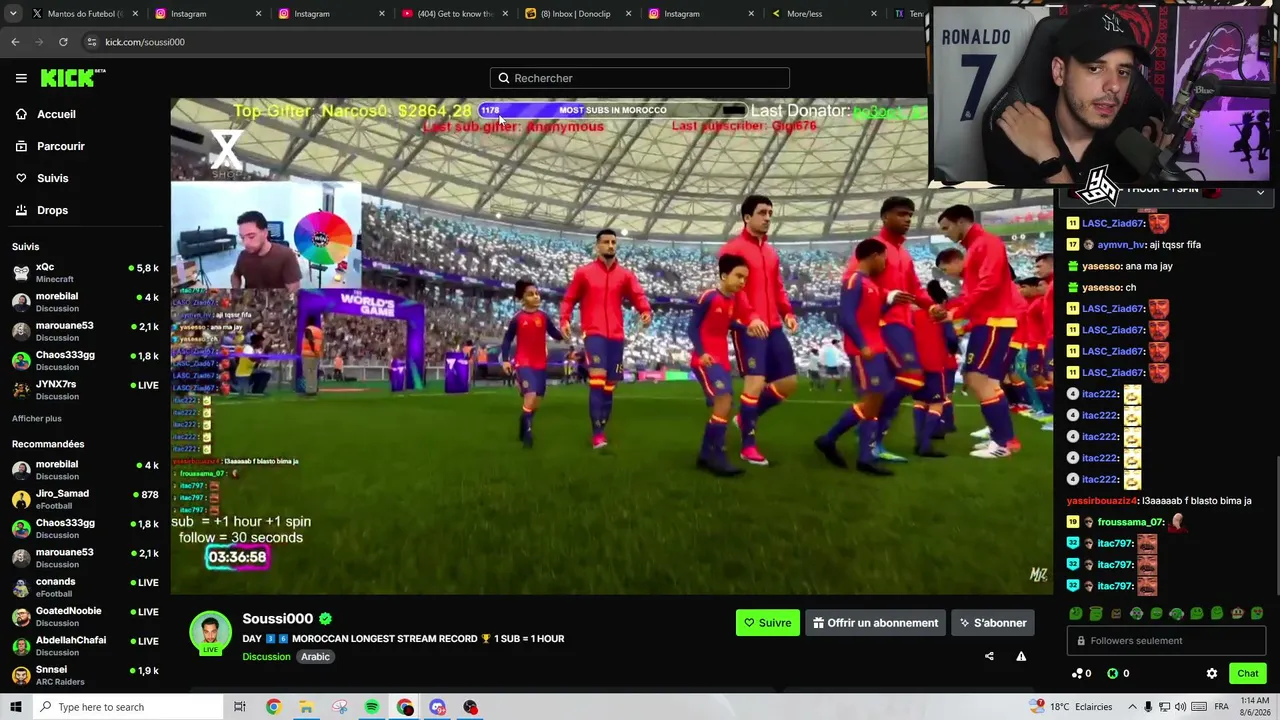This screenshot has height=720, width=1280.
Task: Close the Mantos do Futebol tab
Action: pos(135,14)
